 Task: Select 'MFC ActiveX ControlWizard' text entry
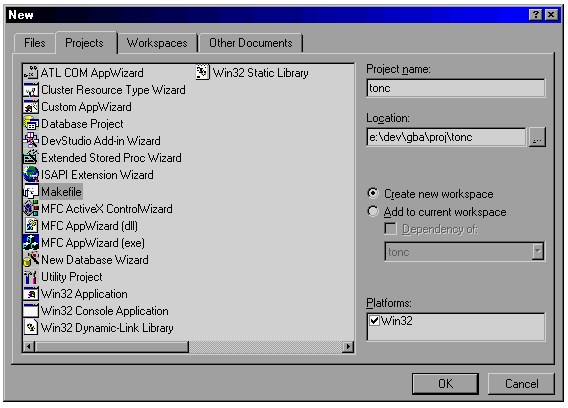[107, 209]
